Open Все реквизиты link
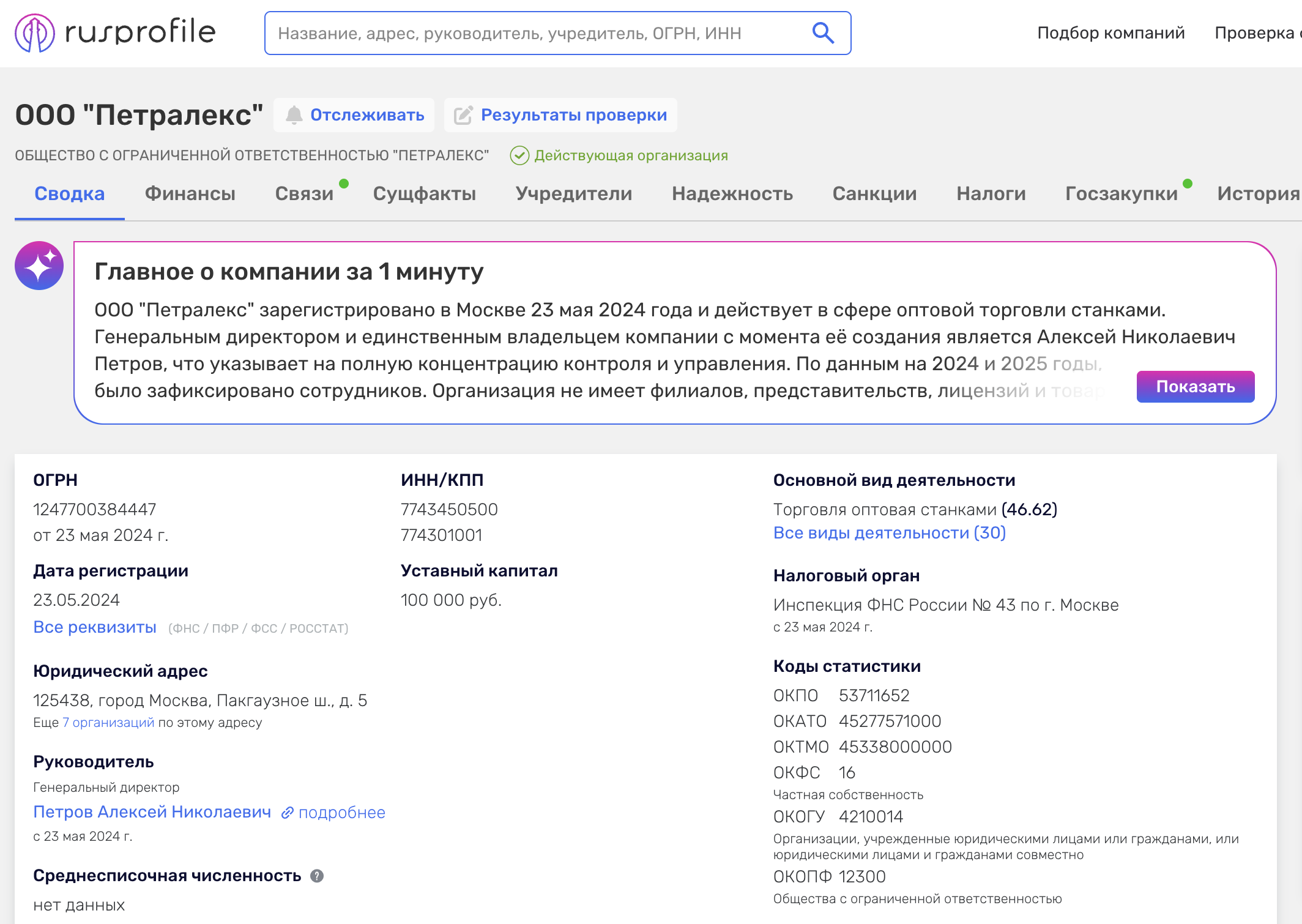Image resolution: width=1302 pixels, height=924 pixels. [x=95, y=627]
